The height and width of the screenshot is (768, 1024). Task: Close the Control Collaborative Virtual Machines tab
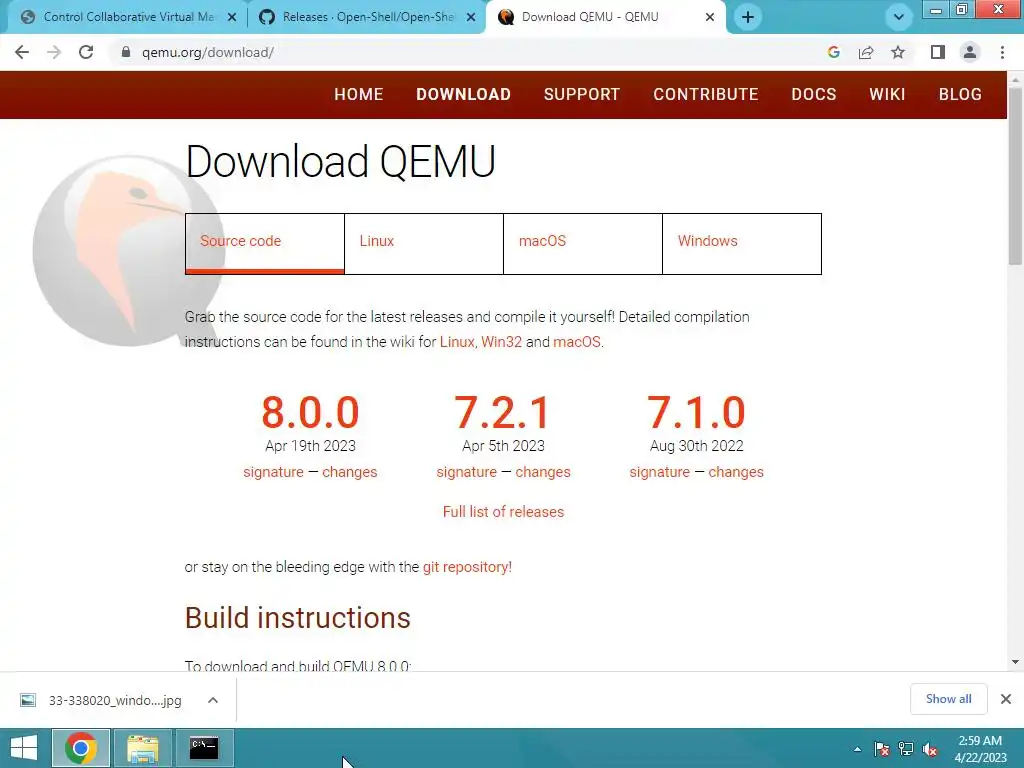[232, 18]
